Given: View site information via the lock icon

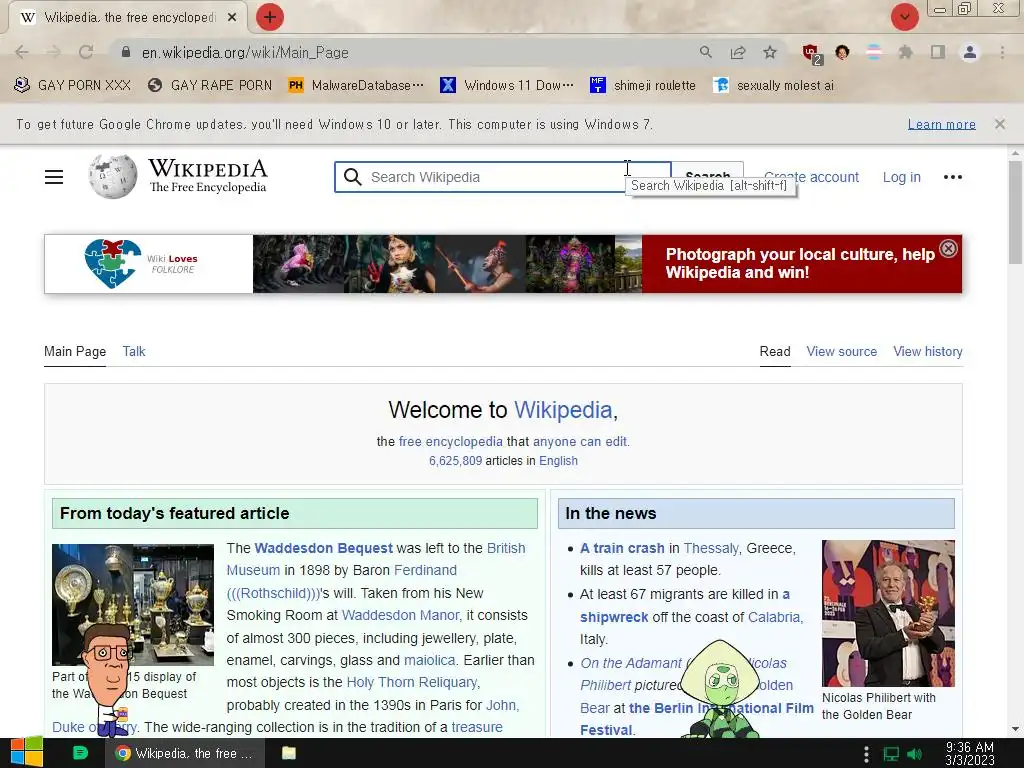Looking at the screenshot, I should pos(126,52).
